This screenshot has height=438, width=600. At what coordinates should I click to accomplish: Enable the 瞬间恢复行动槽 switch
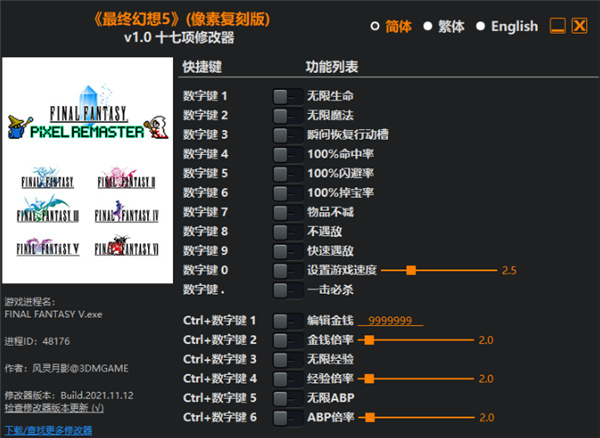click(288, 135)
